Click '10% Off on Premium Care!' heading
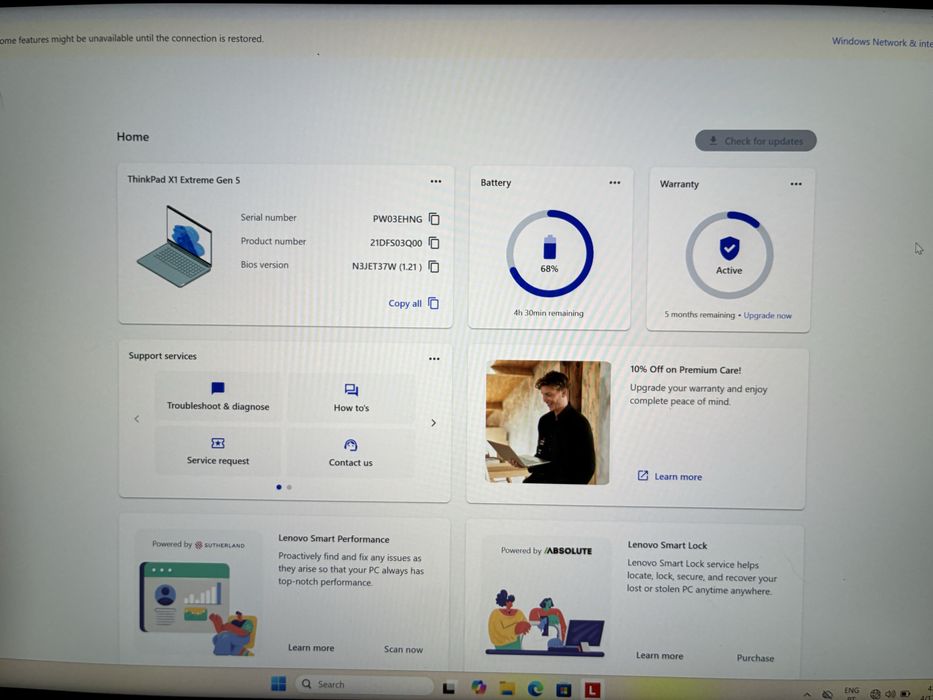The width and height of the screenshot is (933, 700). (685, 370)
